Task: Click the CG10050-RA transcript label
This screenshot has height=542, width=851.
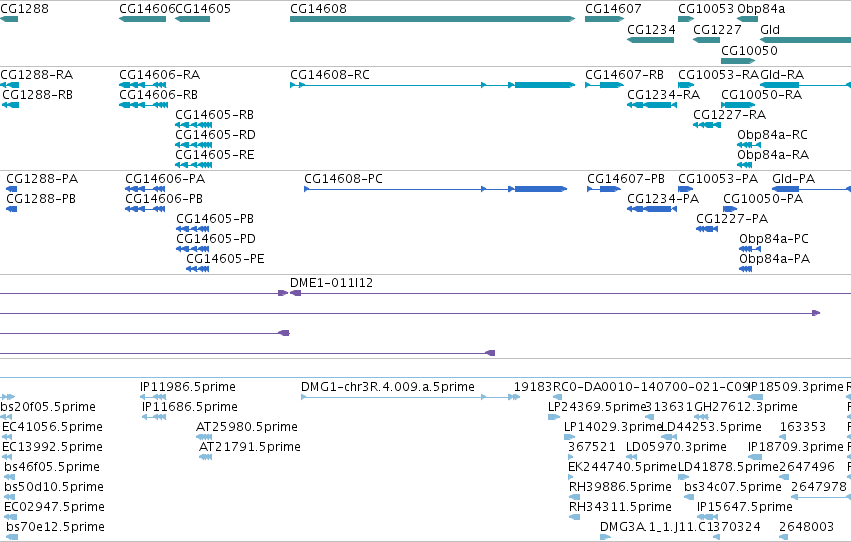Action: [761, 95]
